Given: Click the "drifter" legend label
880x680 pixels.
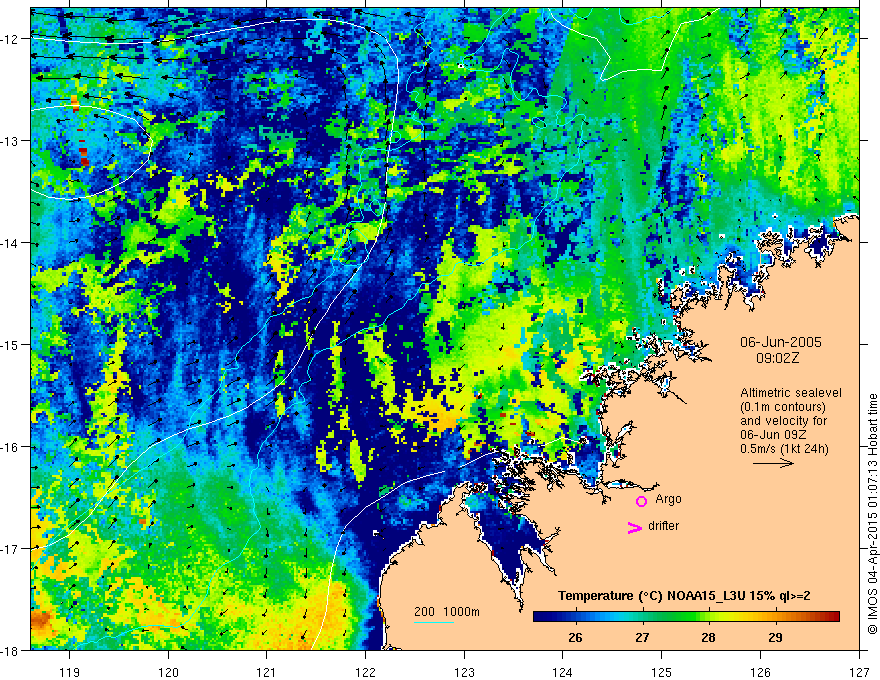Looking at the screenshot, I should click(x=663, y=526).
